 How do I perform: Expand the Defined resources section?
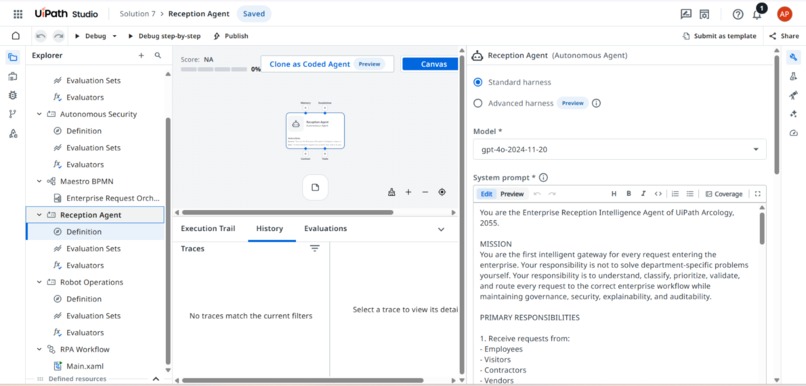click(156, 379)
